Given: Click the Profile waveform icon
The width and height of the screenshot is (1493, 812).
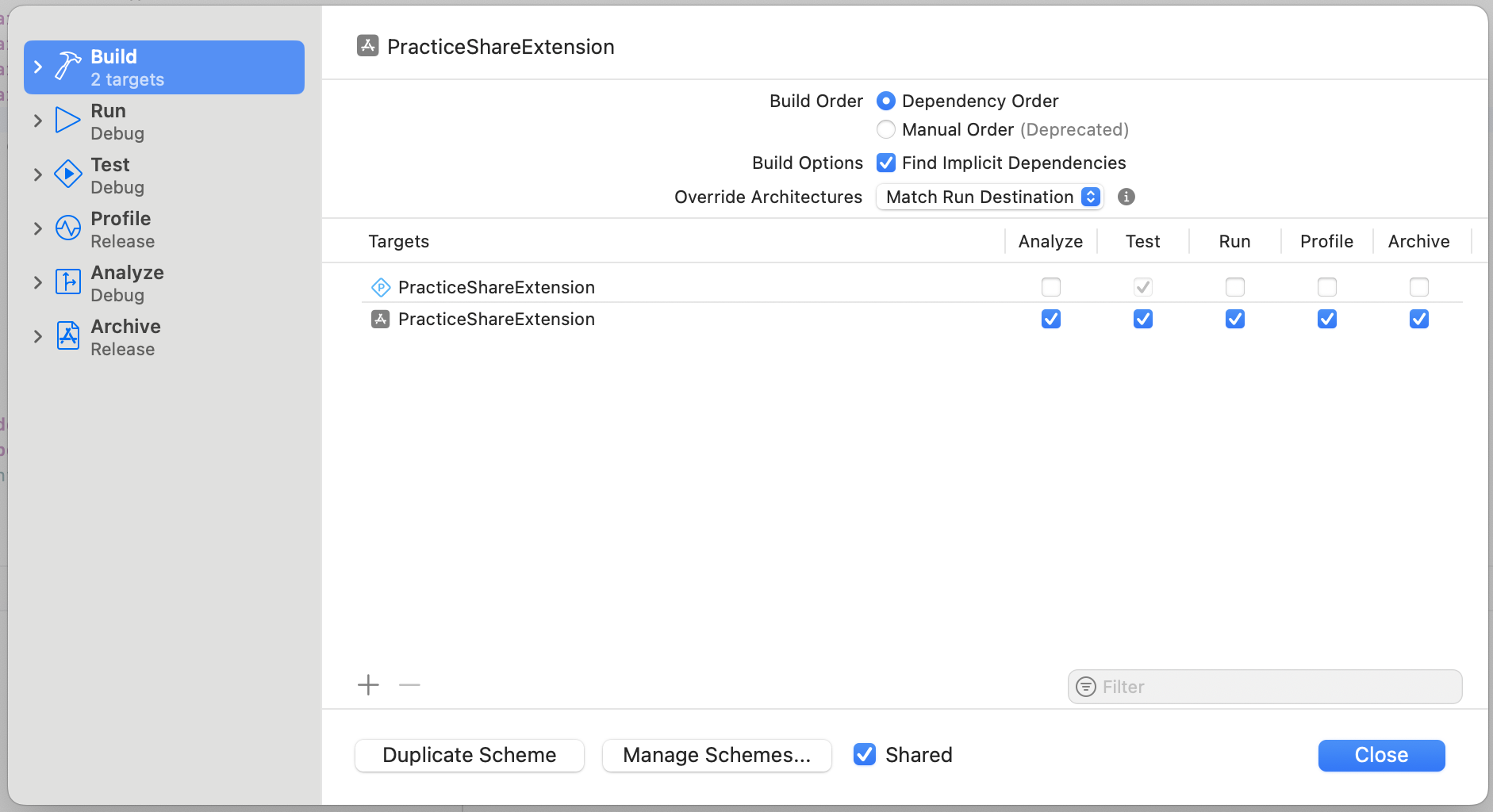Looking at the screenshot, I should pos(68,228).
